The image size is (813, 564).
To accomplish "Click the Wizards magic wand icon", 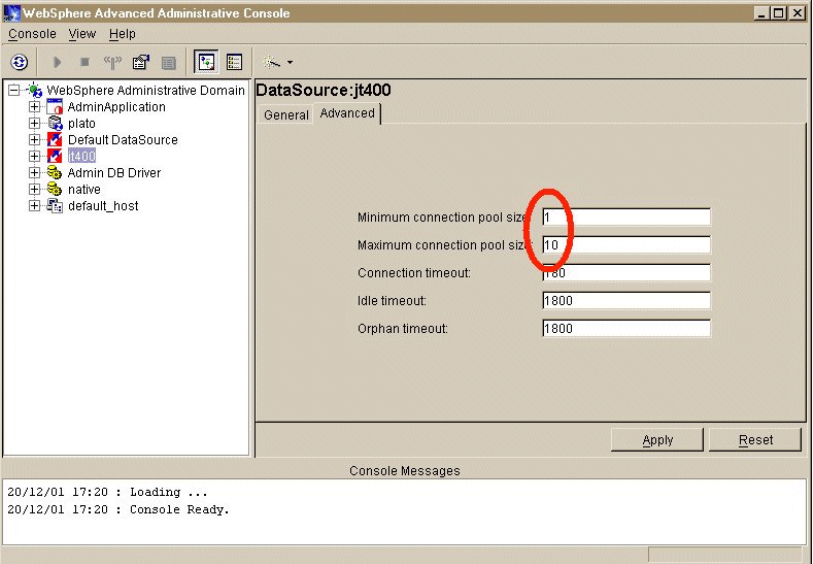I will pyautogui.click(x=271, y=62).
